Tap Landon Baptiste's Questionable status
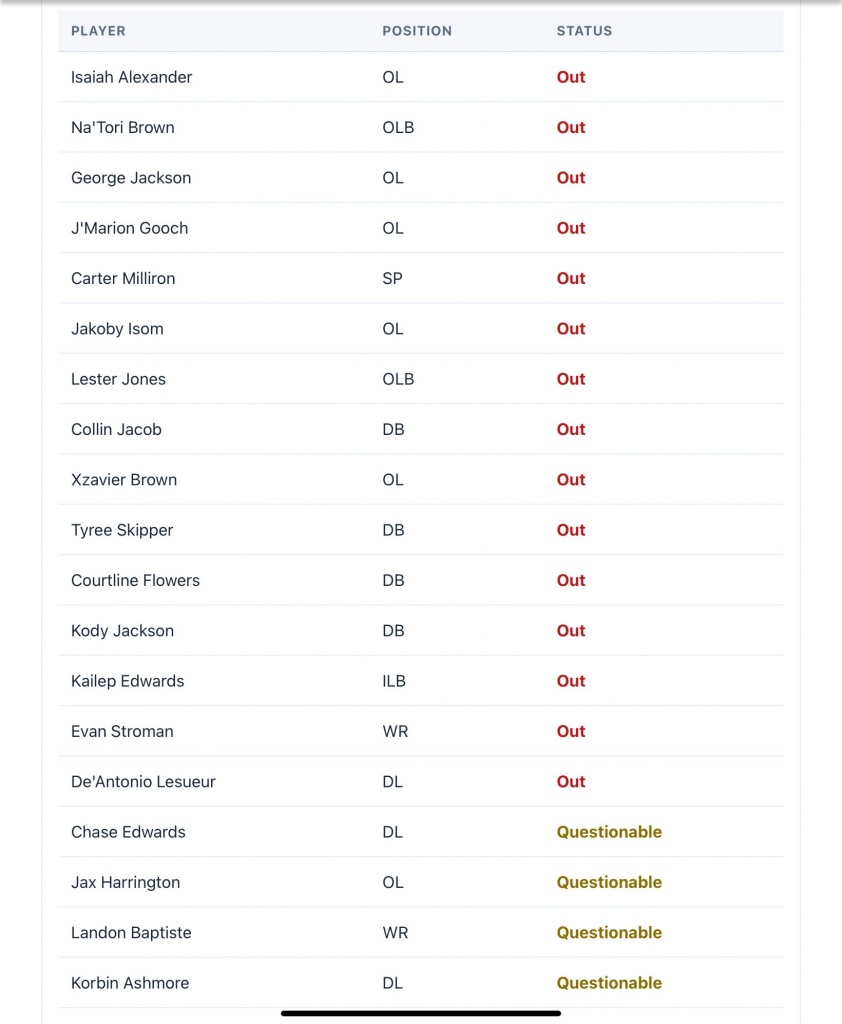The width and height of the screenshot is (842, 1024). (609, 933)
